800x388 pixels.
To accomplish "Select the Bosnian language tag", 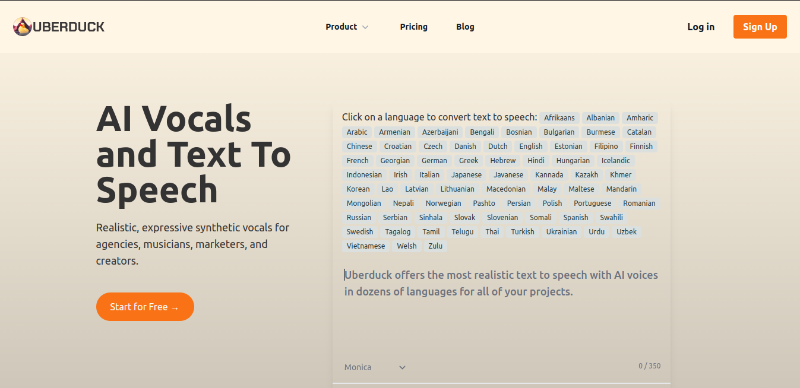I will point(519,132).
